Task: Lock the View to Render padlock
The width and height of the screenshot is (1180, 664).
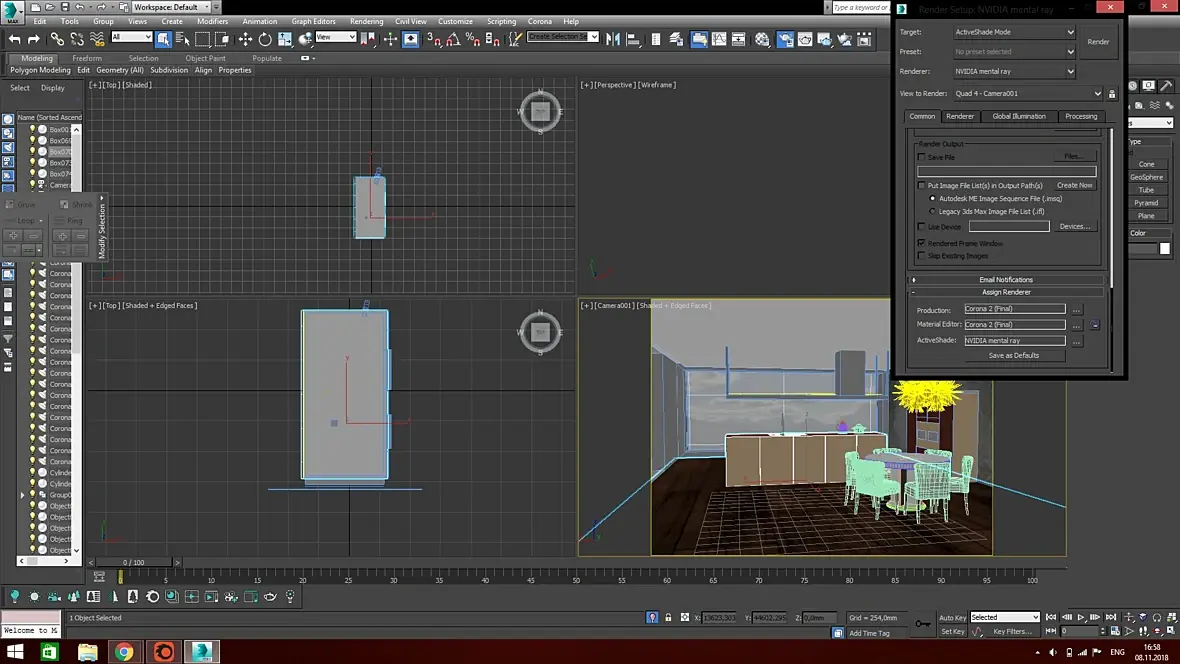Action: pos(1112,94)
